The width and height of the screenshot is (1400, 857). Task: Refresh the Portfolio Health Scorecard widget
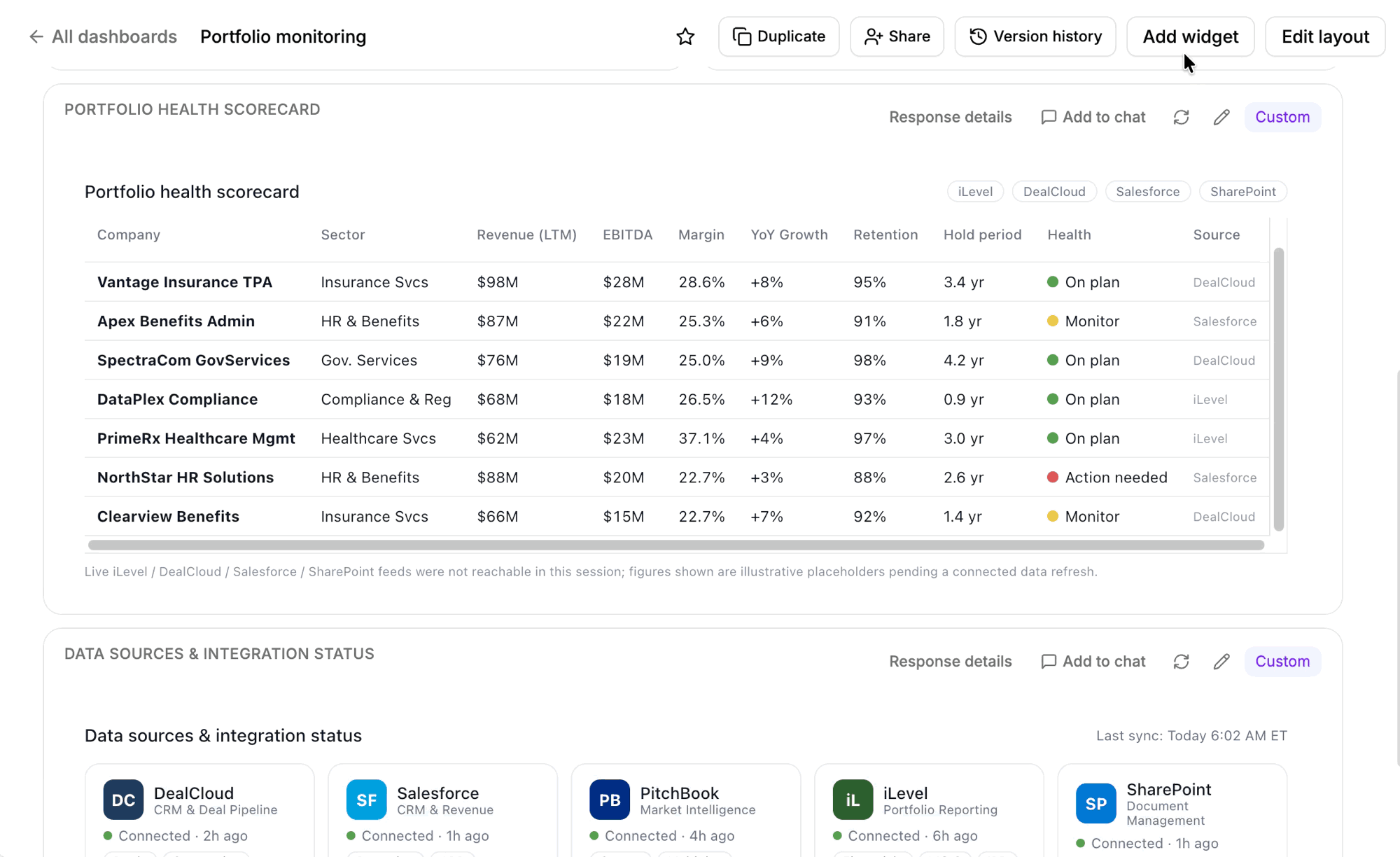(x=1181, y=117)
